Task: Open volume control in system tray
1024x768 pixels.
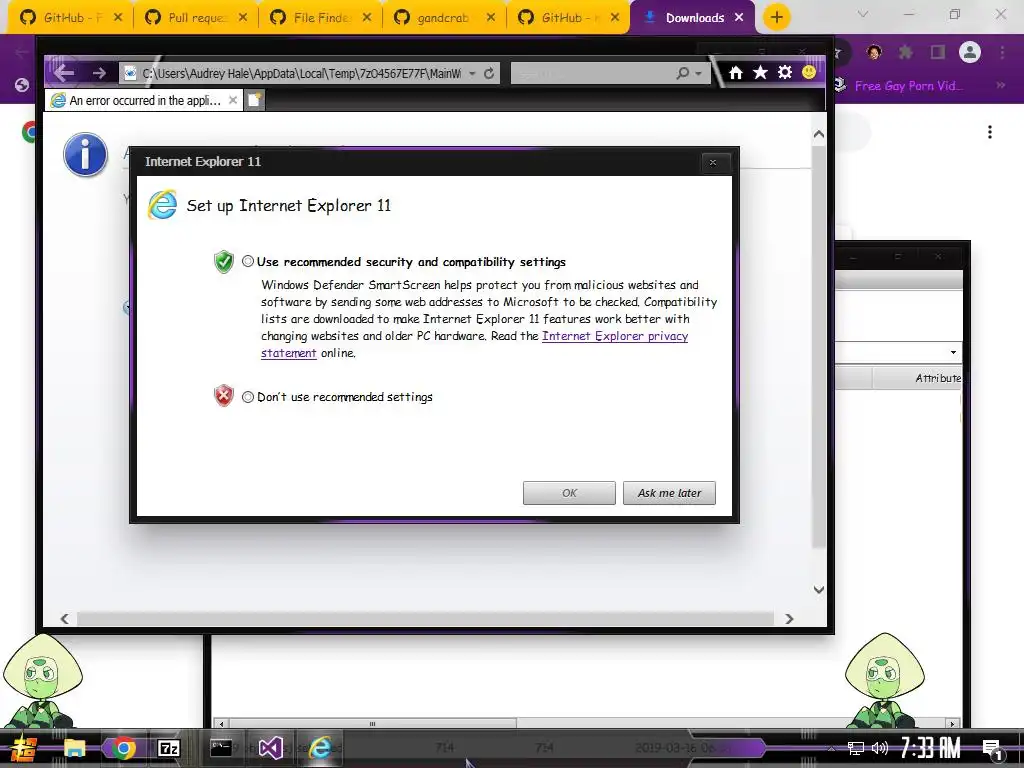Action: [880, 748]
